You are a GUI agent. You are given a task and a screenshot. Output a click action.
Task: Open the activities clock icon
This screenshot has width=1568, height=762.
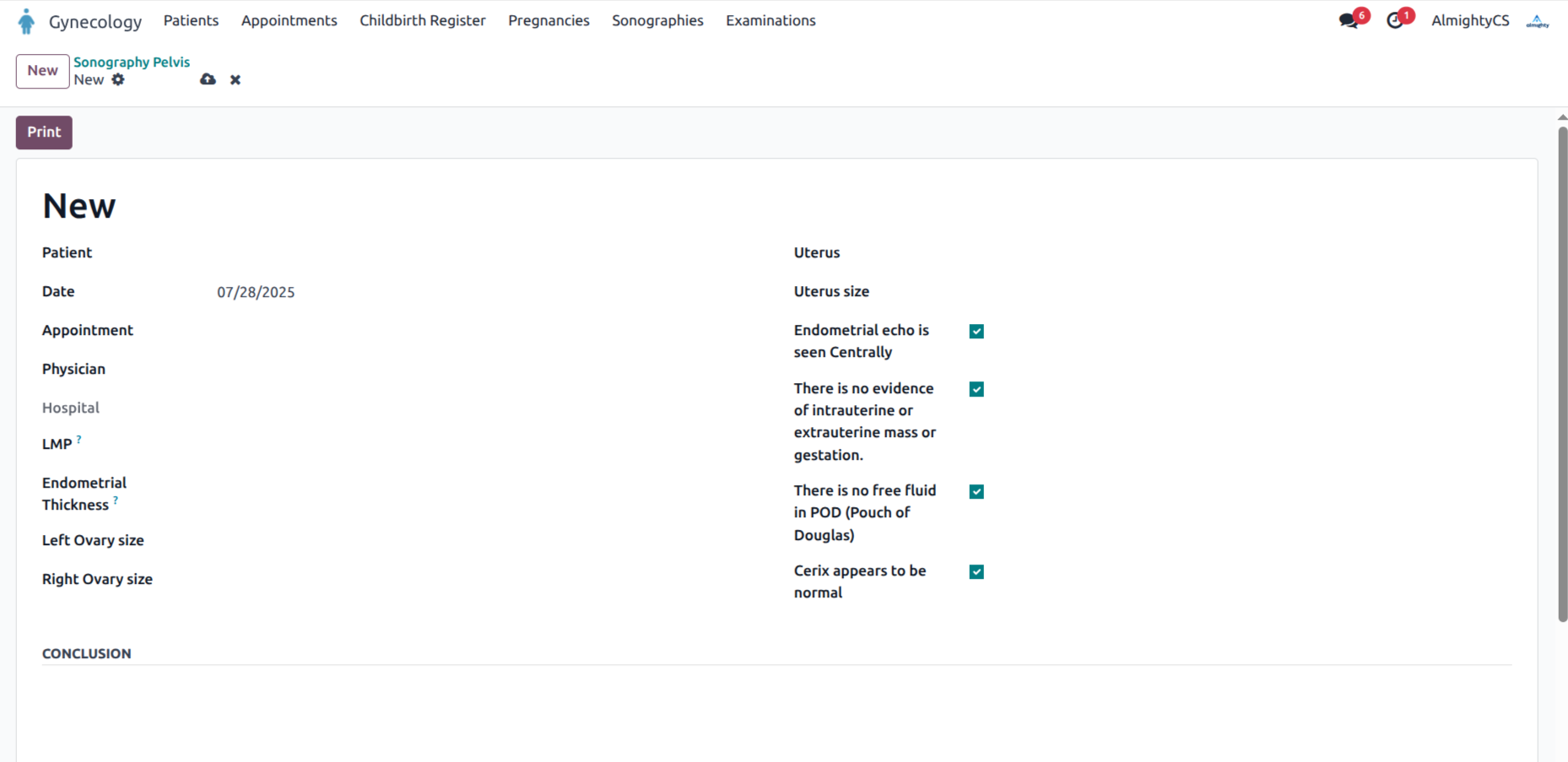(1395, 21)
